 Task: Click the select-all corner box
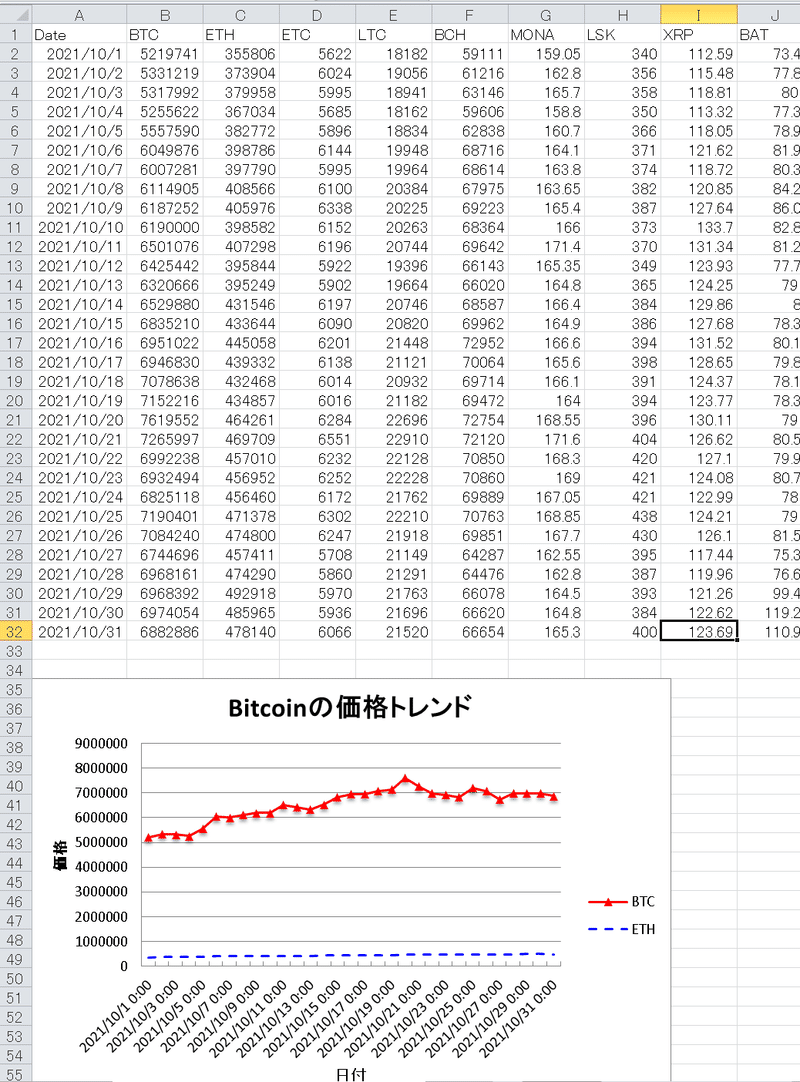coord(16,15)
